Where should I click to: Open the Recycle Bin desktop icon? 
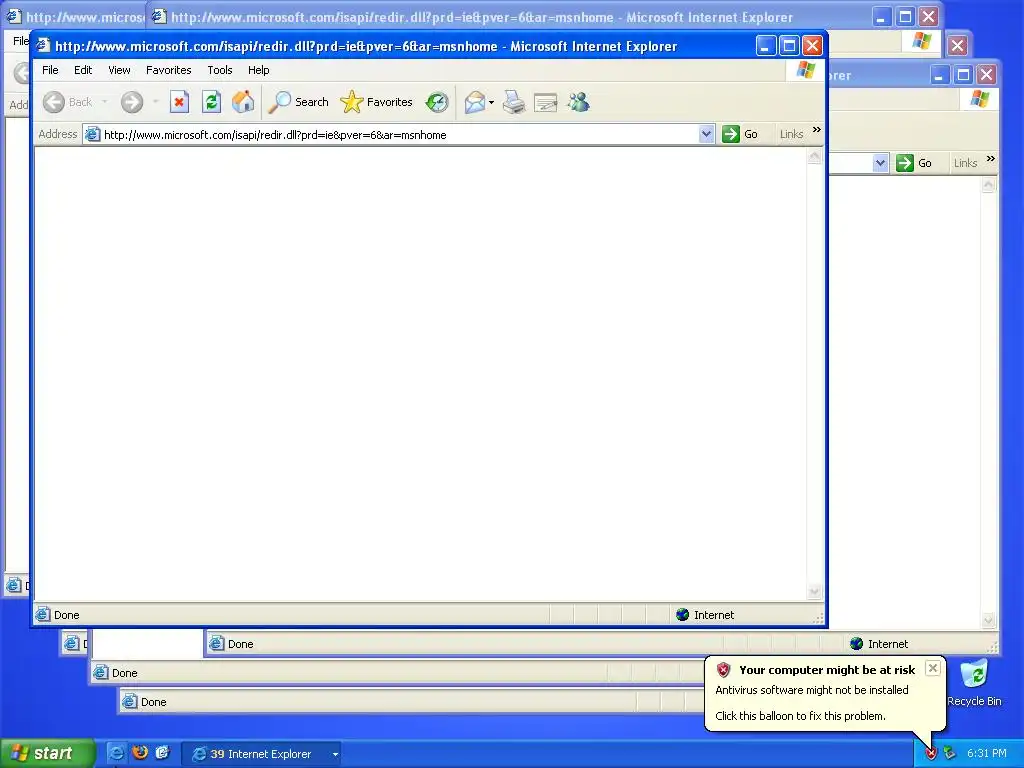(x=974, y=682)
